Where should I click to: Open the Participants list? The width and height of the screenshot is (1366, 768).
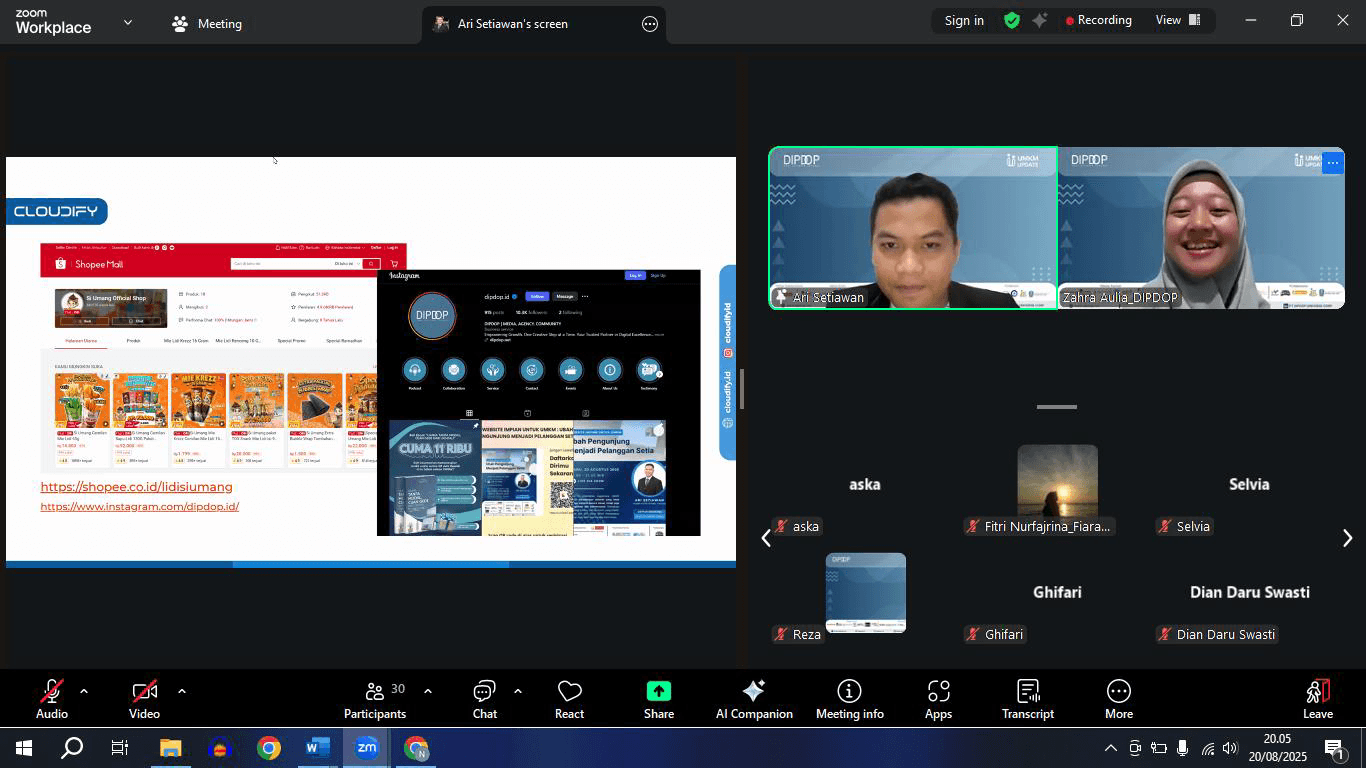click(x=375, y=697)
